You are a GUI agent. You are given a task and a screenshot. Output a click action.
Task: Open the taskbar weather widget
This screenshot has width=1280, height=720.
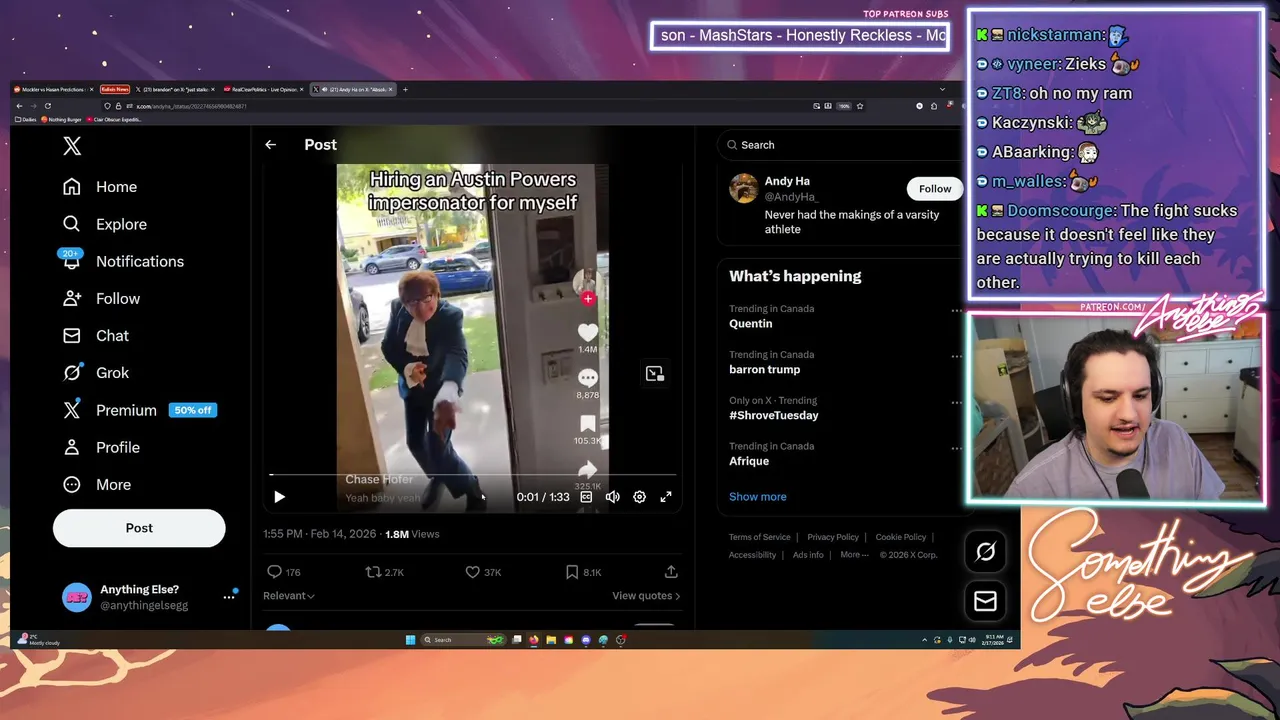(38, 640)
